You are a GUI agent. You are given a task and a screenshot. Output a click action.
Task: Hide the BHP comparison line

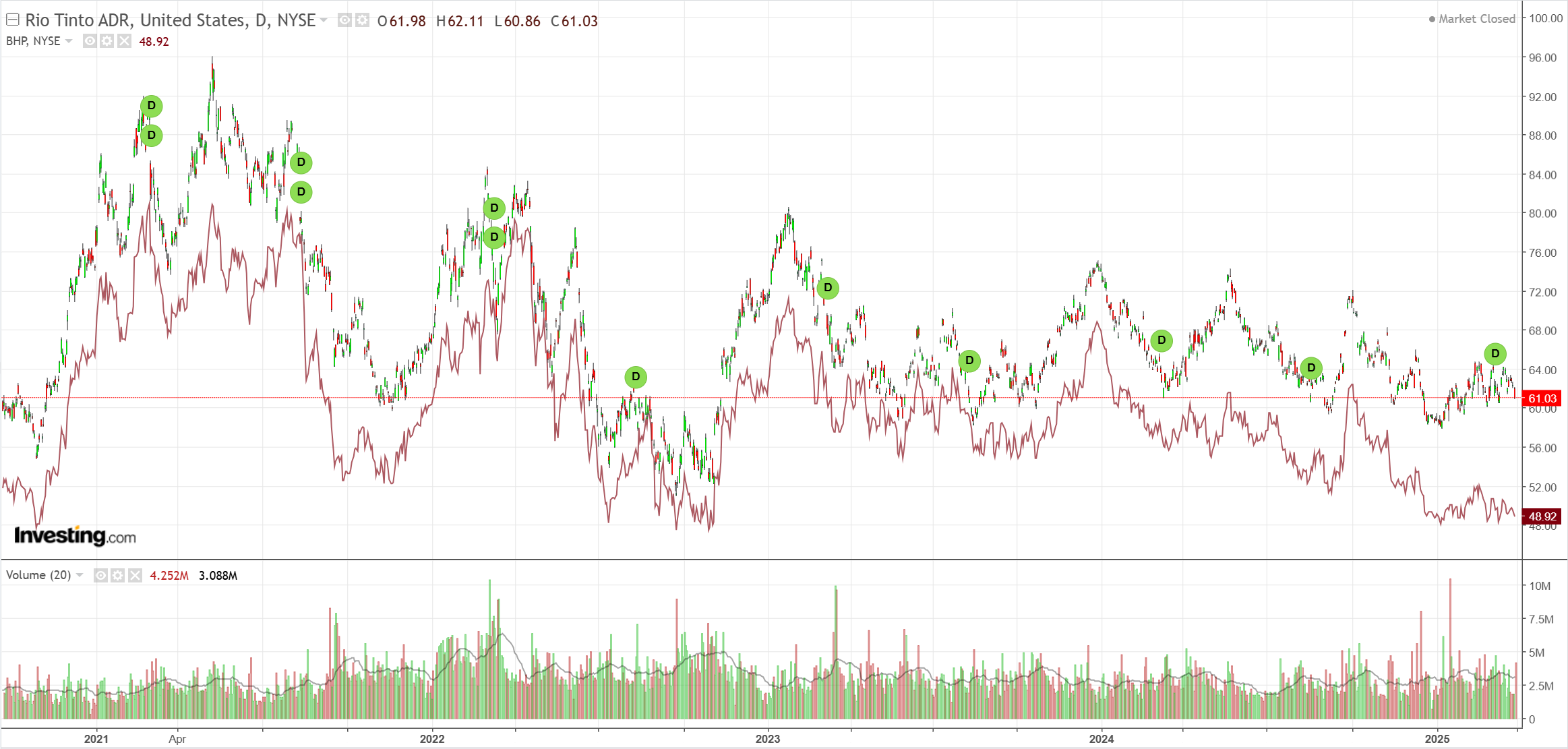point(89,41)
